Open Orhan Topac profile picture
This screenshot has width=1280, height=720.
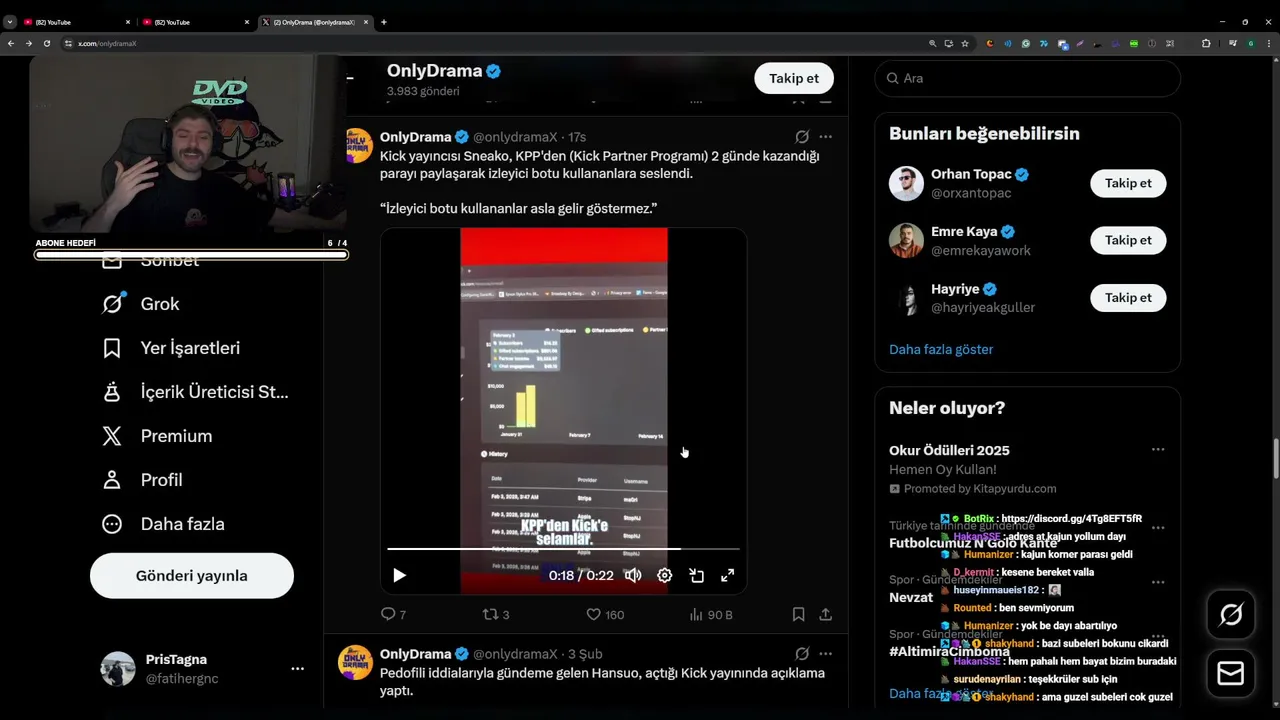pyautogui.click(x=906, y=183)
